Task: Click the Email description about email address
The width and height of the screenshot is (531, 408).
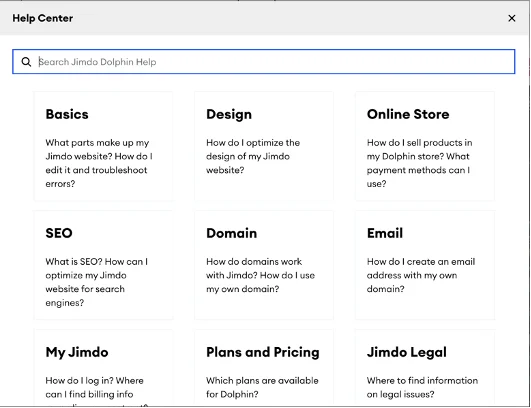Action: 421,275
